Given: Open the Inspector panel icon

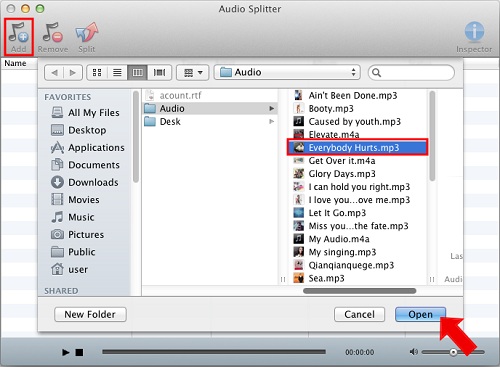Looking at the screenshot, I should (474, 37).
